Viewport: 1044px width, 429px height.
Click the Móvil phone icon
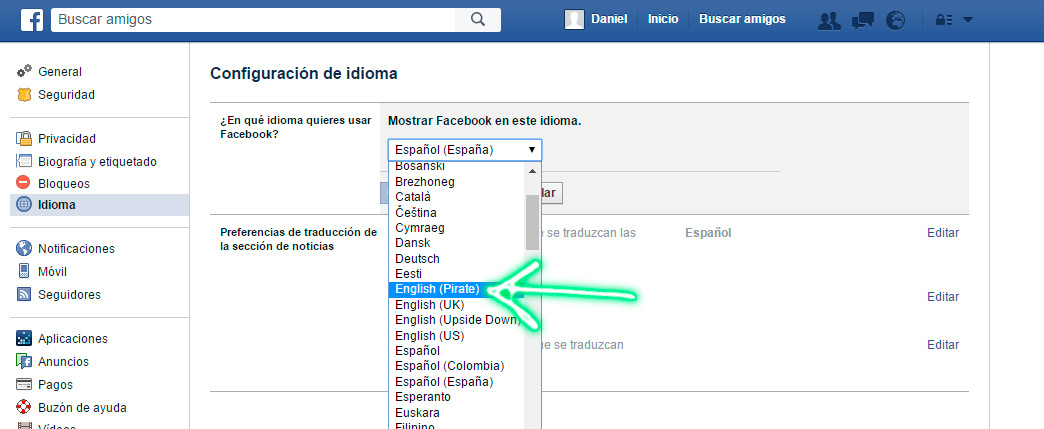[24, 272]
